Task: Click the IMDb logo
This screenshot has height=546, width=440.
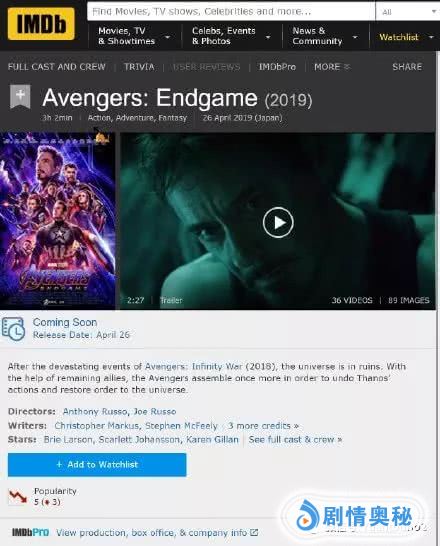Action: pyautogui.click(x=41, y=24)
